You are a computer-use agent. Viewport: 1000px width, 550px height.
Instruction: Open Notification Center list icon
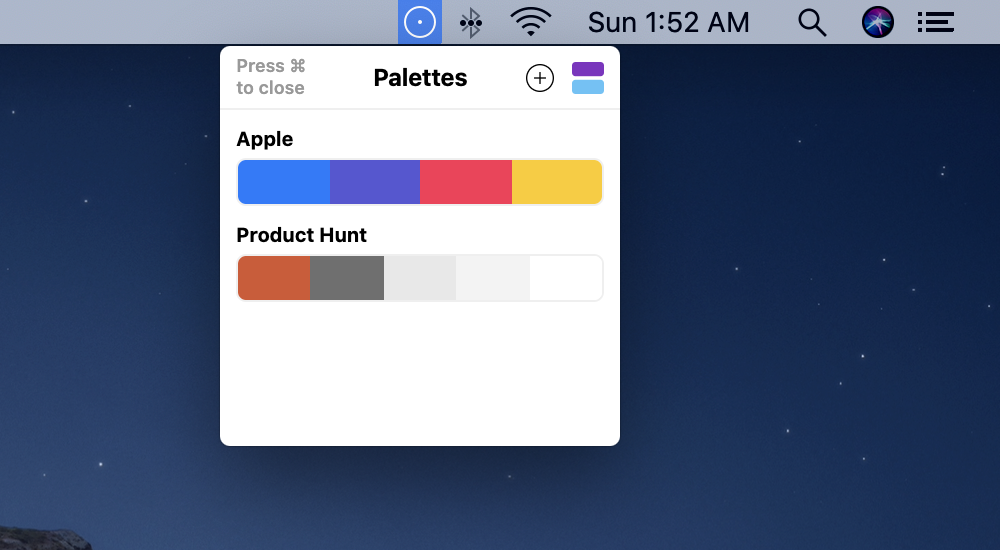936,22
